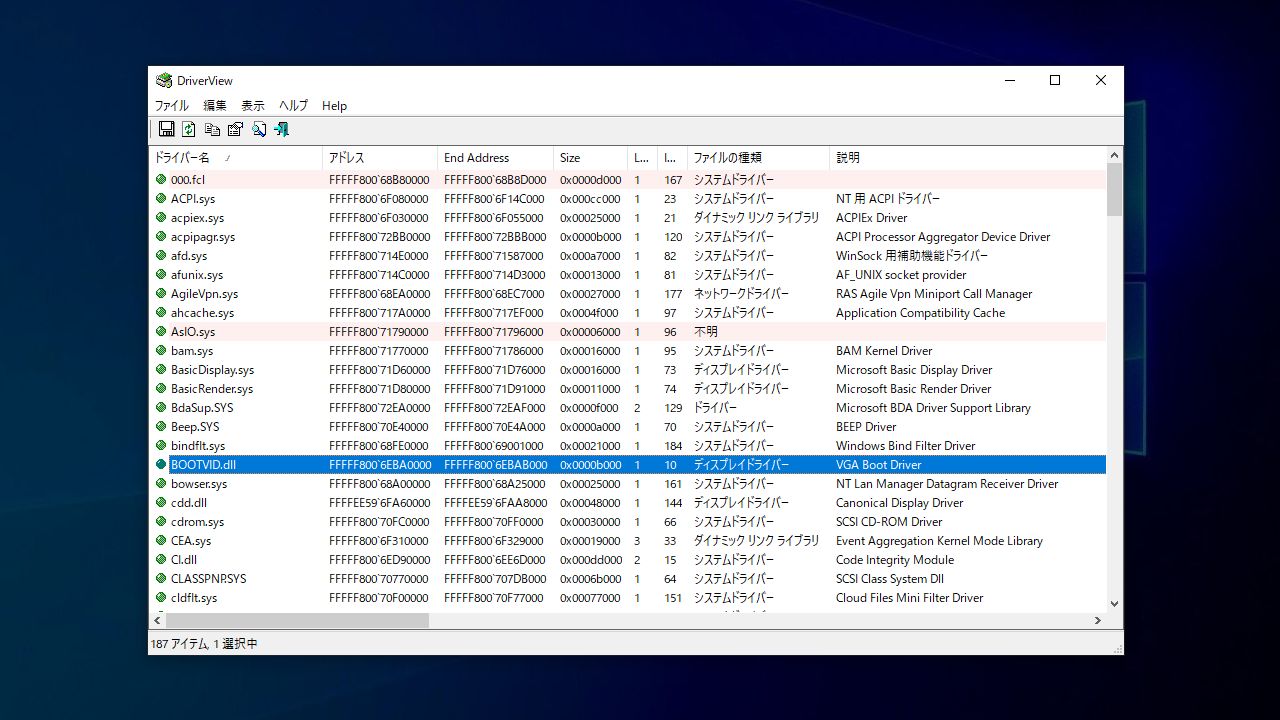Select the AsIO.sys driver row

point(193,332)
